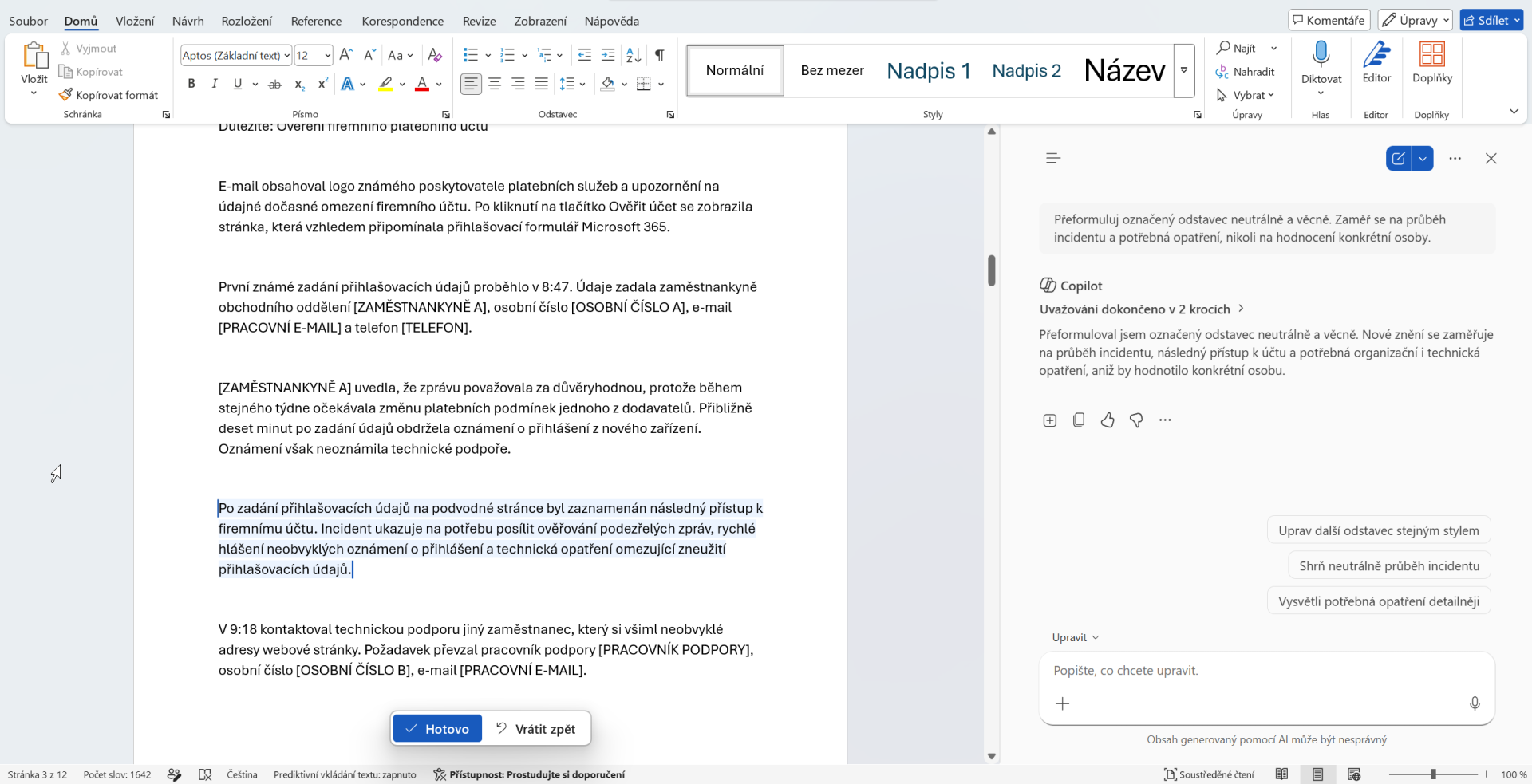Decrease paragraph indent

584,55
